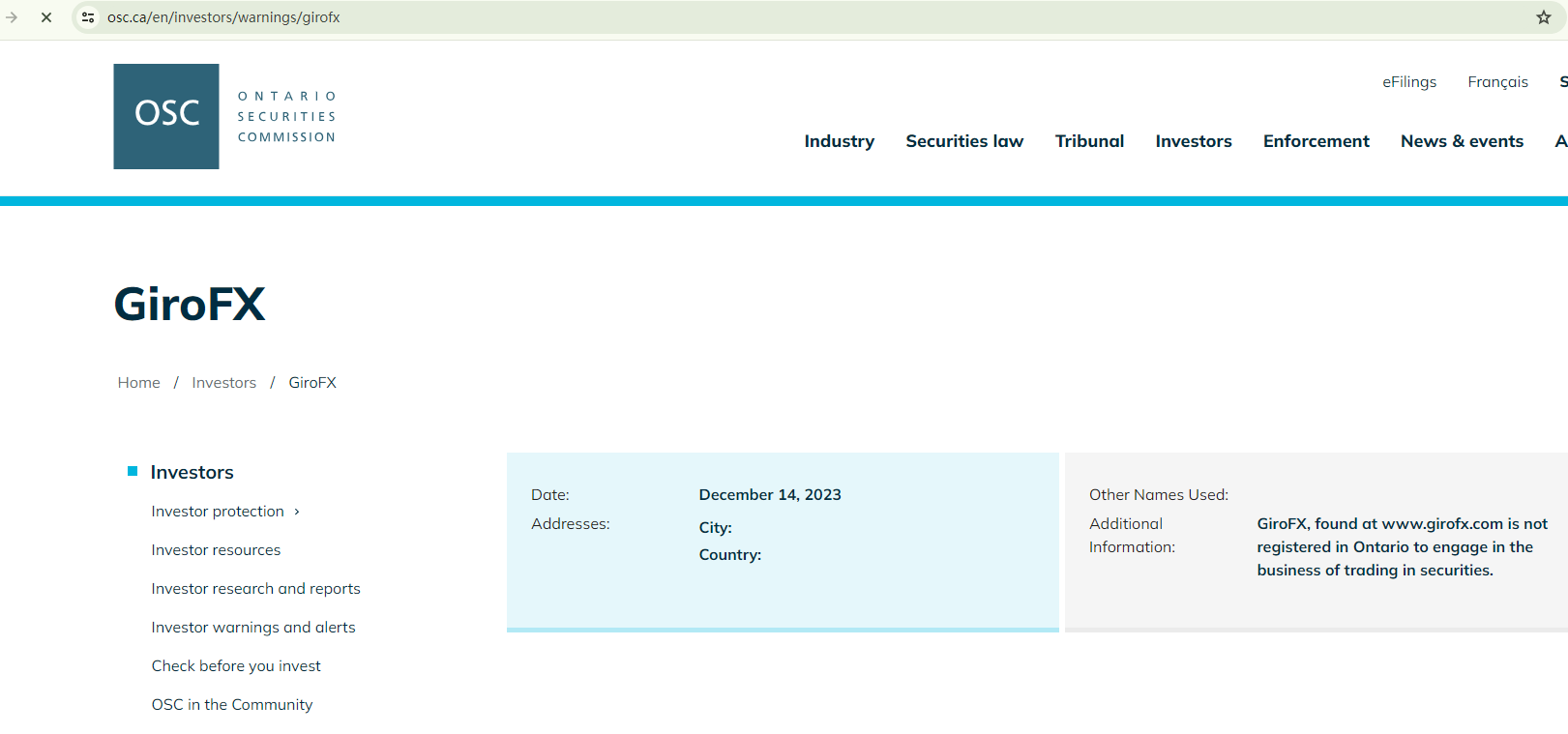Open Investor research and reports link
The width and height of the screenshot is (1568, 734).
coord(255,589)
